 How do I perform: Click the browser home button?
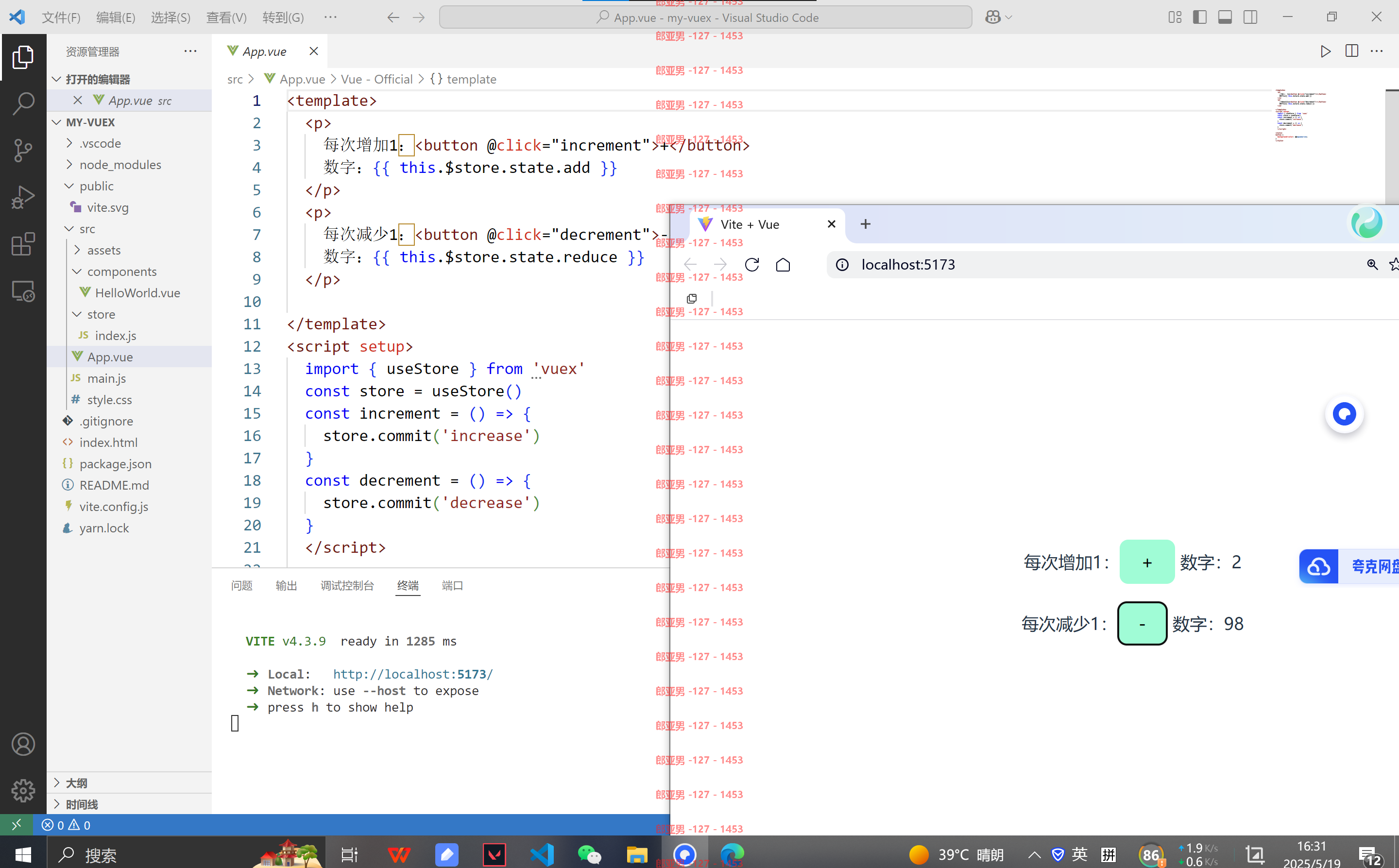pyautogui.click(x=783, y=265)
